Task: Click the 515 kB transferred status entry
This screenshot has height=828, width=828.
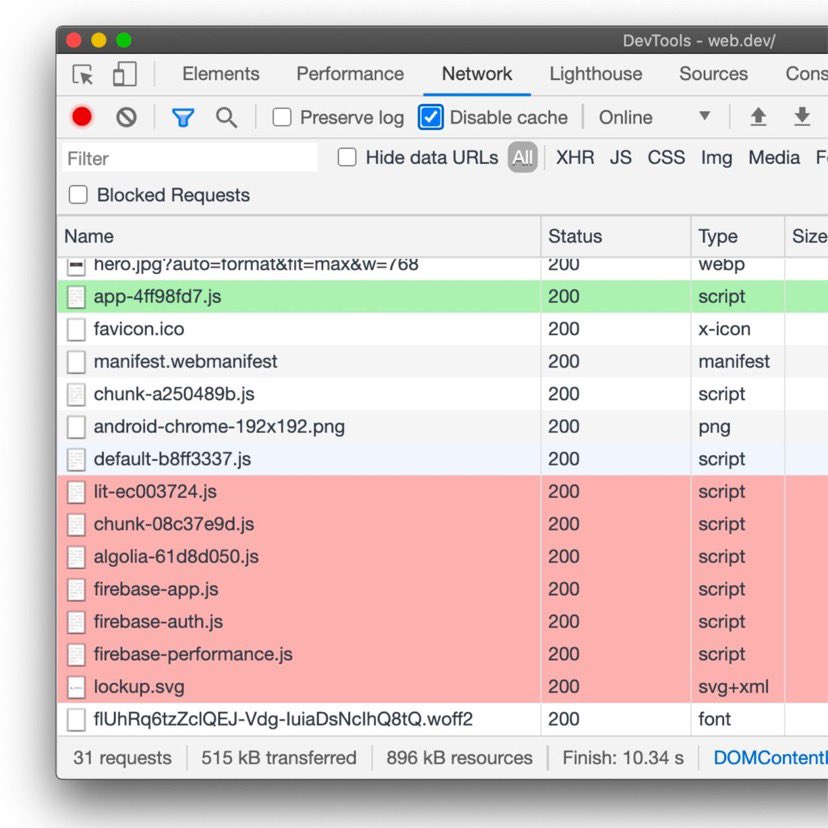Action: click(x=279, y=758)
